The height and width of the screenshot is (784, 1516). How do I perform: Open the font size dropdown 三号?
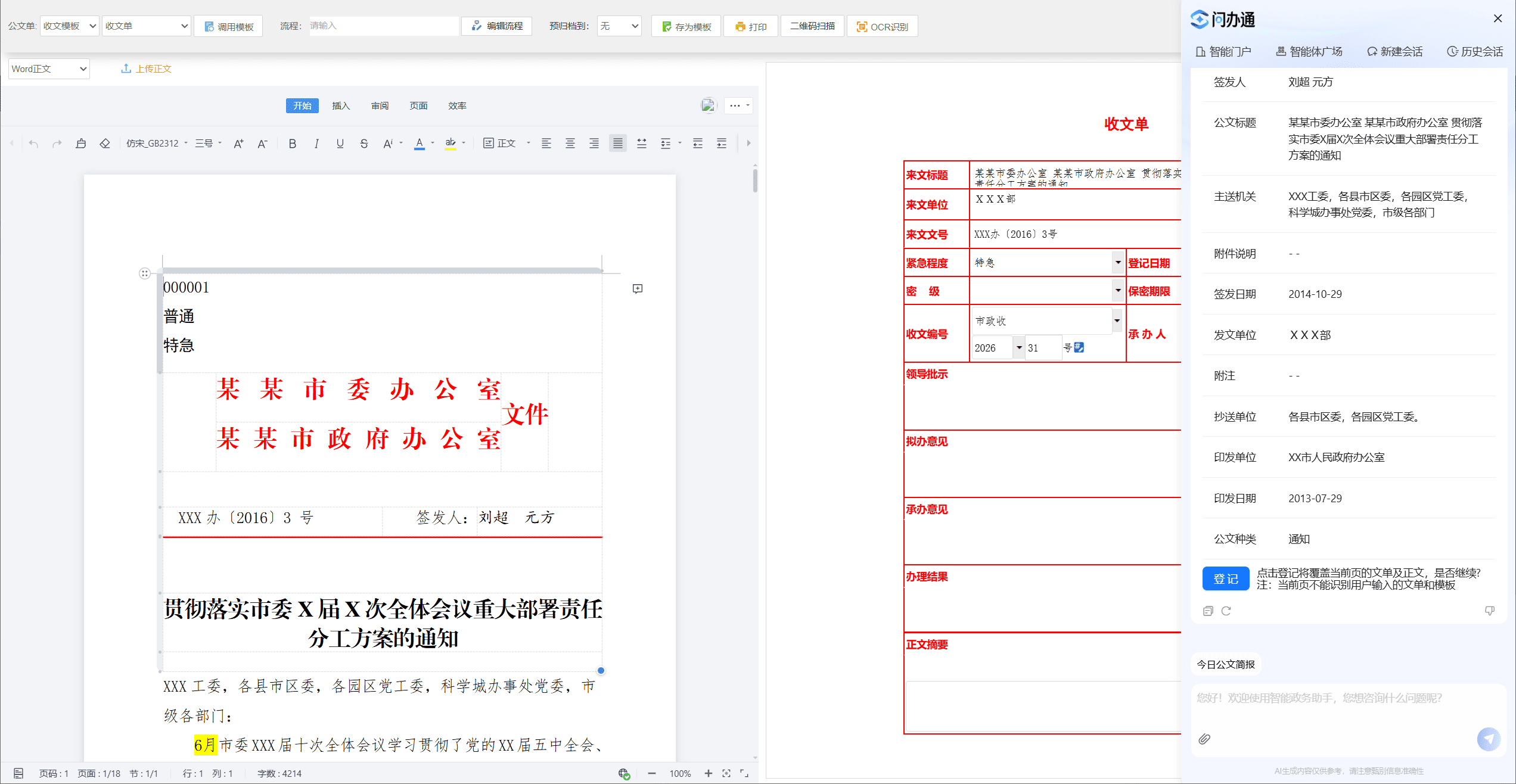209,144
